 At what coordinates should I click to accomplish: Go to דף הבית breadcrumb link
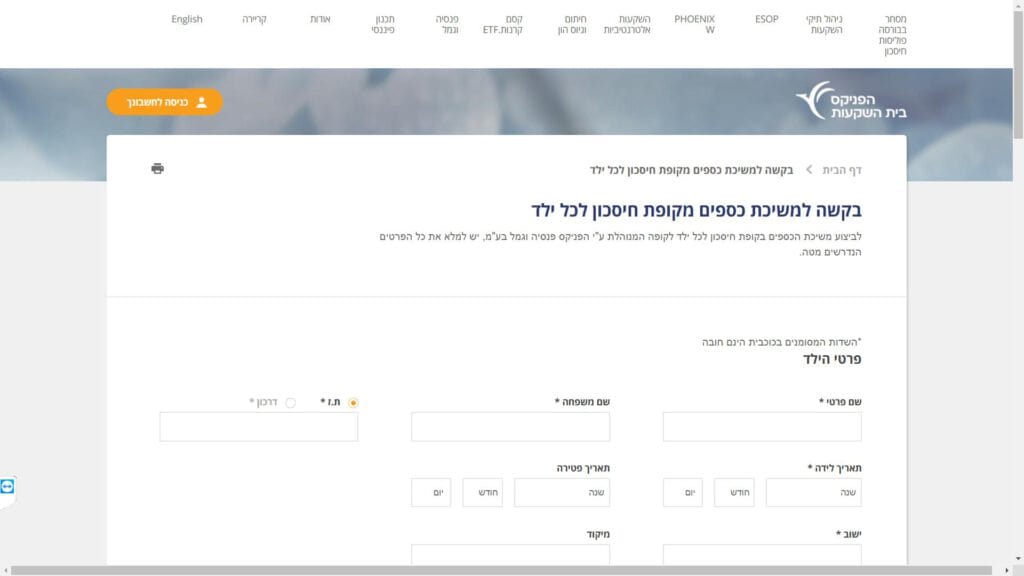pos(841,170)
